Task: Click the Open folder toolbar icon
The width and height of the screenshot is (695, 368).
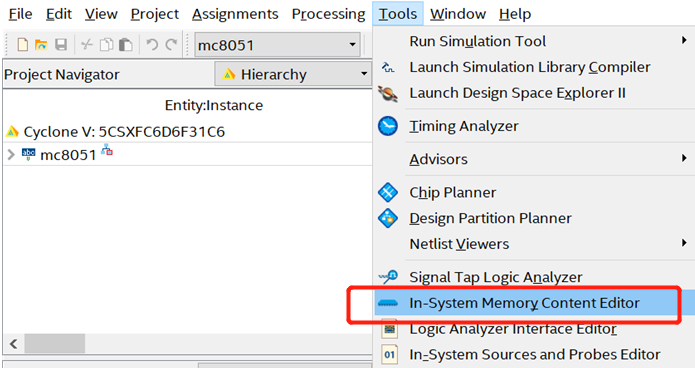Action: (41, 45)
